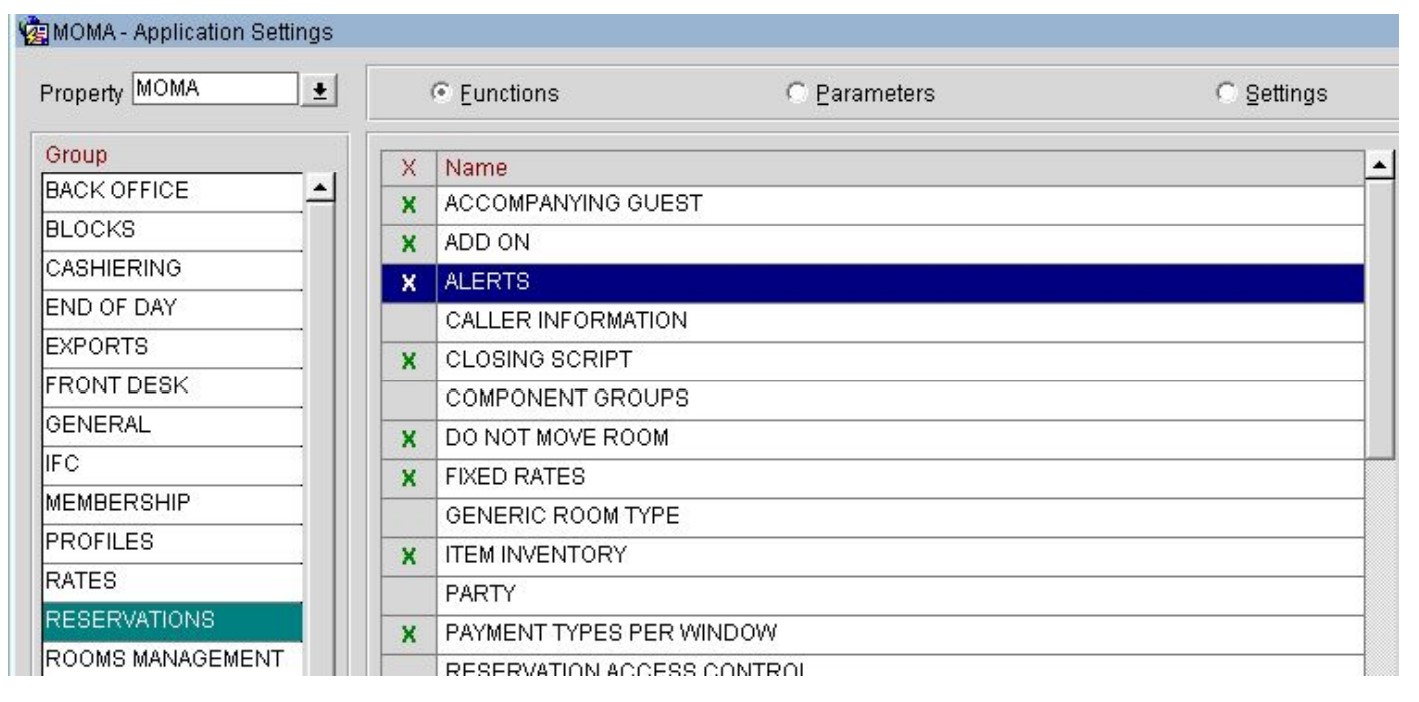Select the Parameters radio button
Viewport: 1419px width, 702px height.
[797, 93]
